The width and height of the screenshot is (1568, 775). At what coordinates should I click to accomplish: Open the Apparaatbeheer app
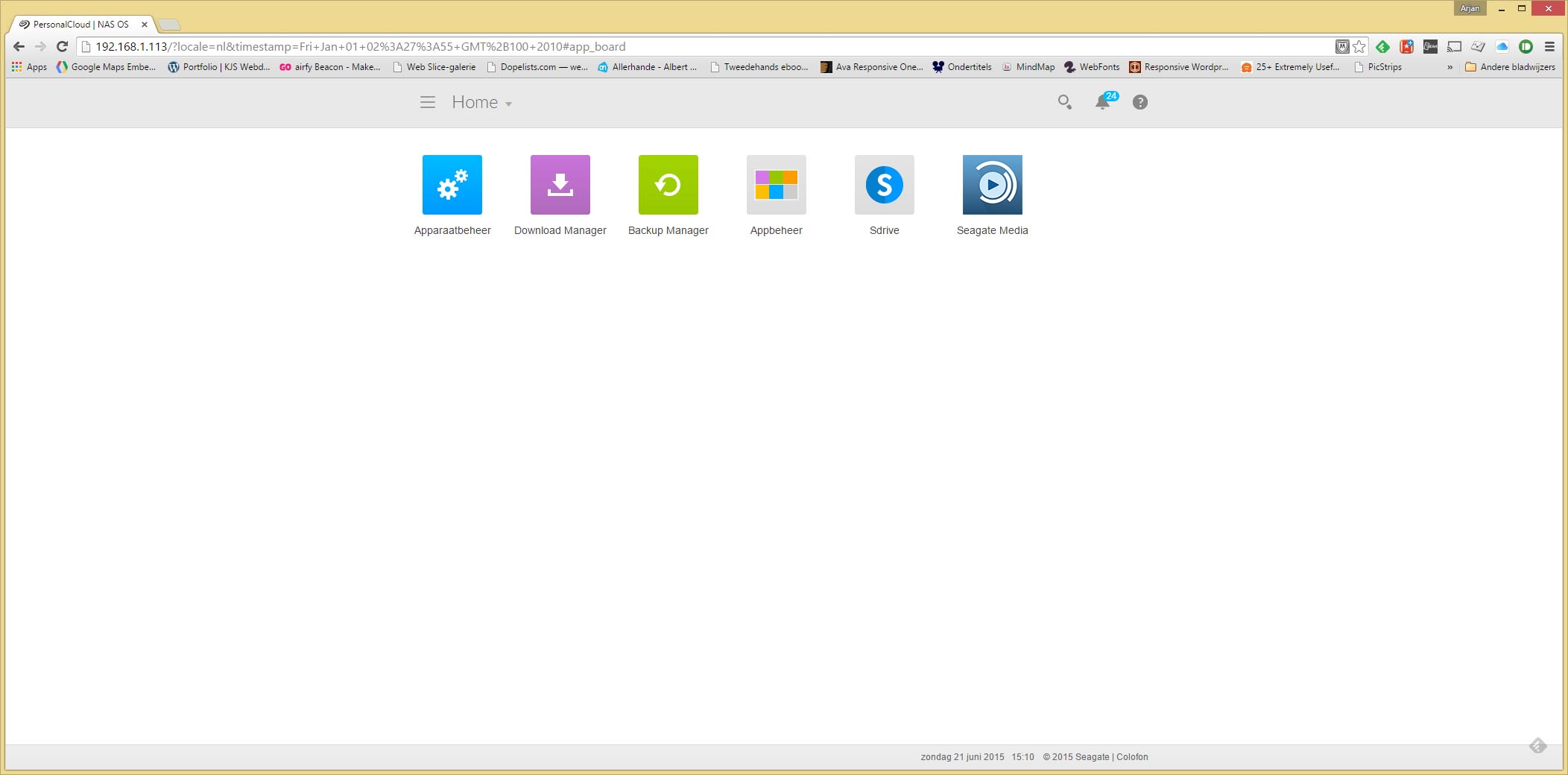point(452,185)
